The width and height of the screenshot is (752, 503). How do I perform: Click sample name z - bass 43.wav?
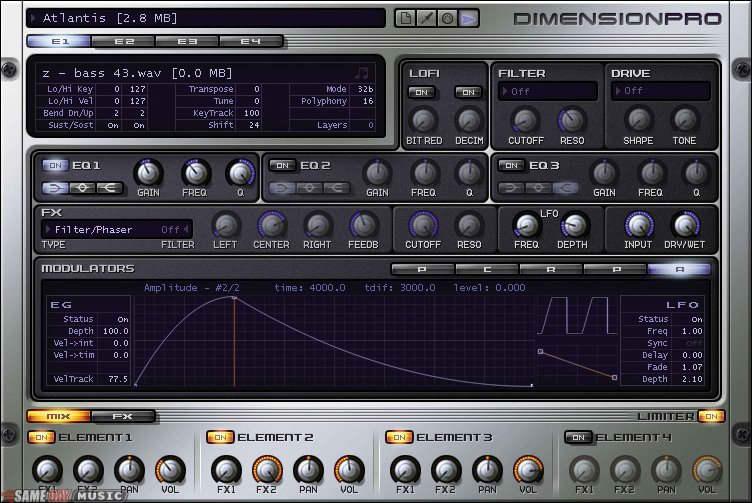pyautogui.click(x=137, y=73)
